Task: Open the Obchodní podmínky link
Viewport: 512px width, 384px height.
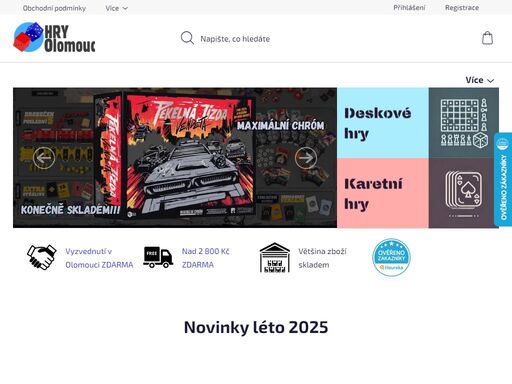Action: tap(54, 8)
